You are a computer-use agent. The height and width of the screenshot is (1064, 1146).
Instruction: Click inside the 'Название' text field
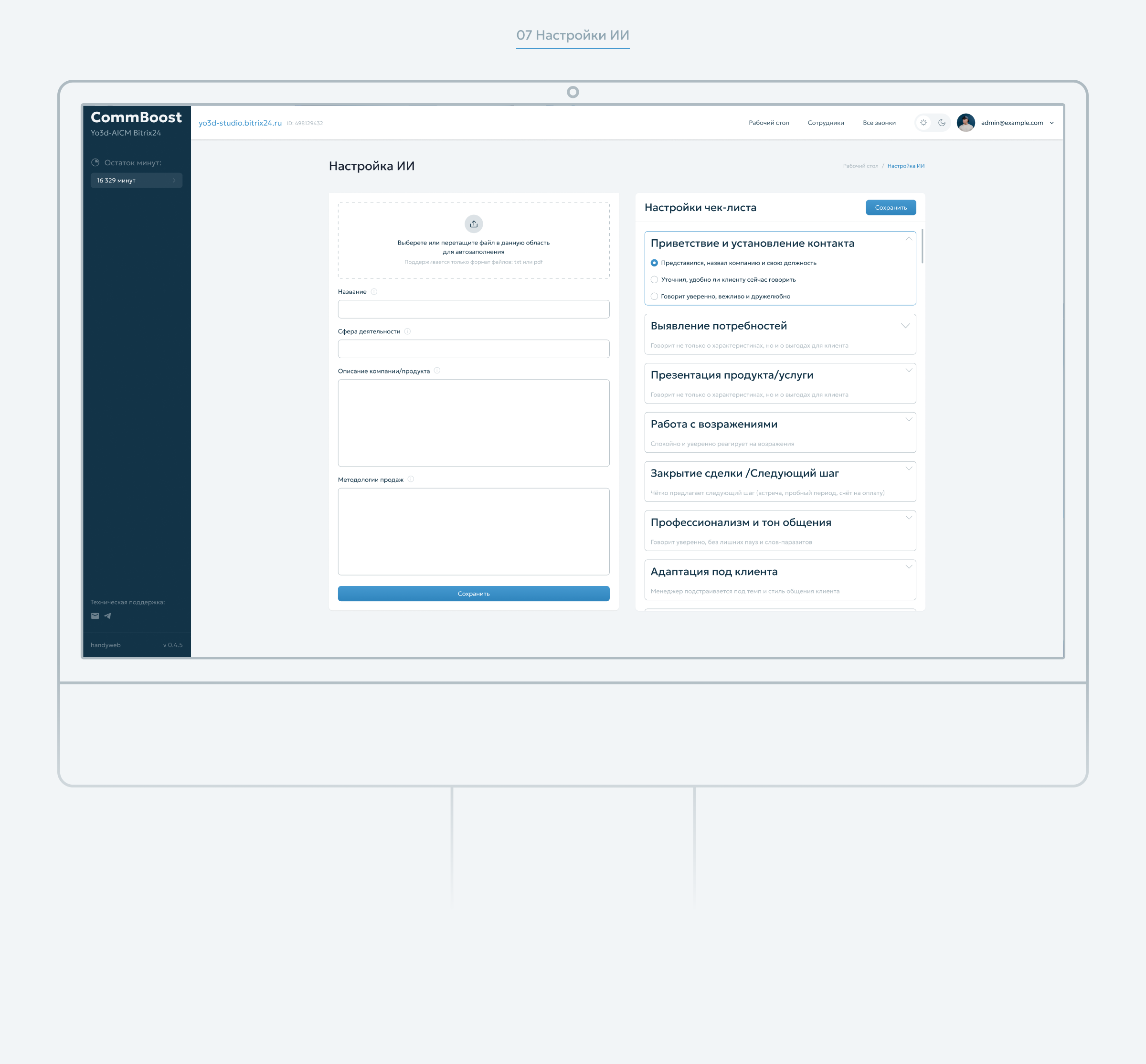pos(473,309)
